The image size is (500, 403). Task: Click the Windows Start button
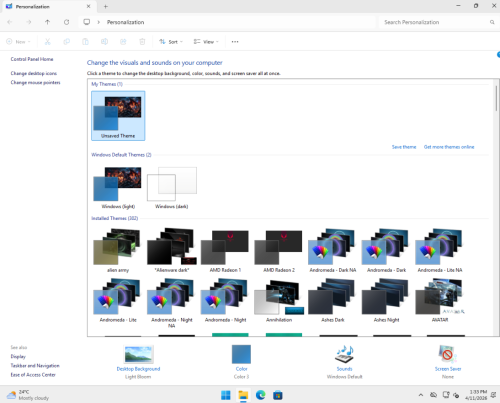tap(226, 395)
